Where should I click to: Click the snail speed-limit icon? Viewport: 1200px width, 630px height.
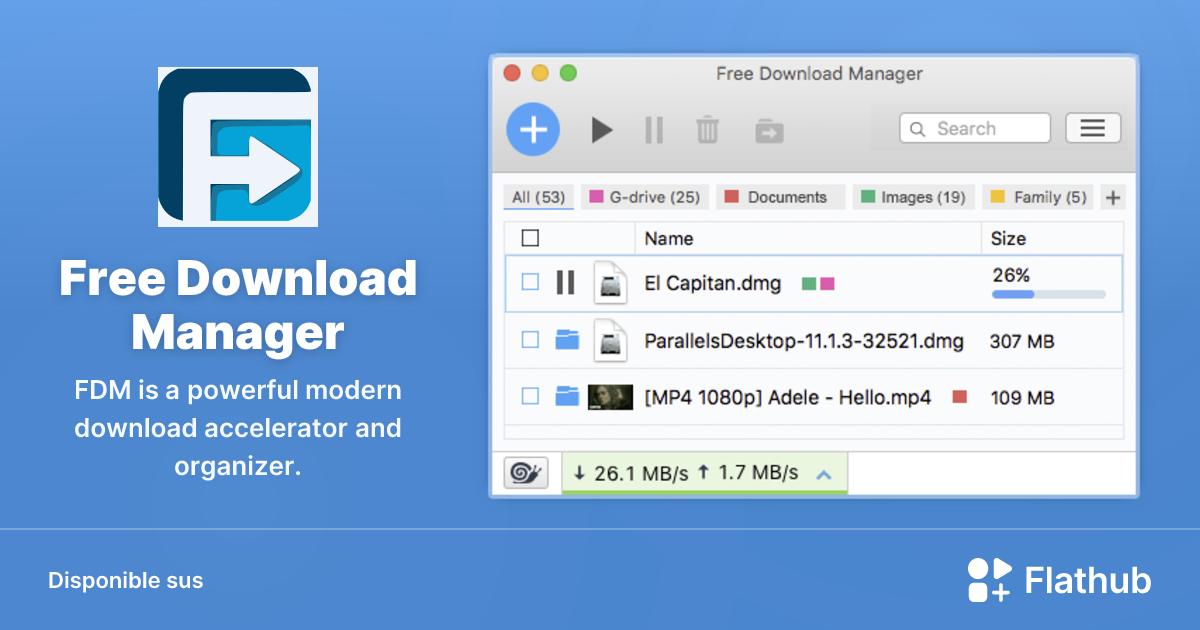pos(524,472)
